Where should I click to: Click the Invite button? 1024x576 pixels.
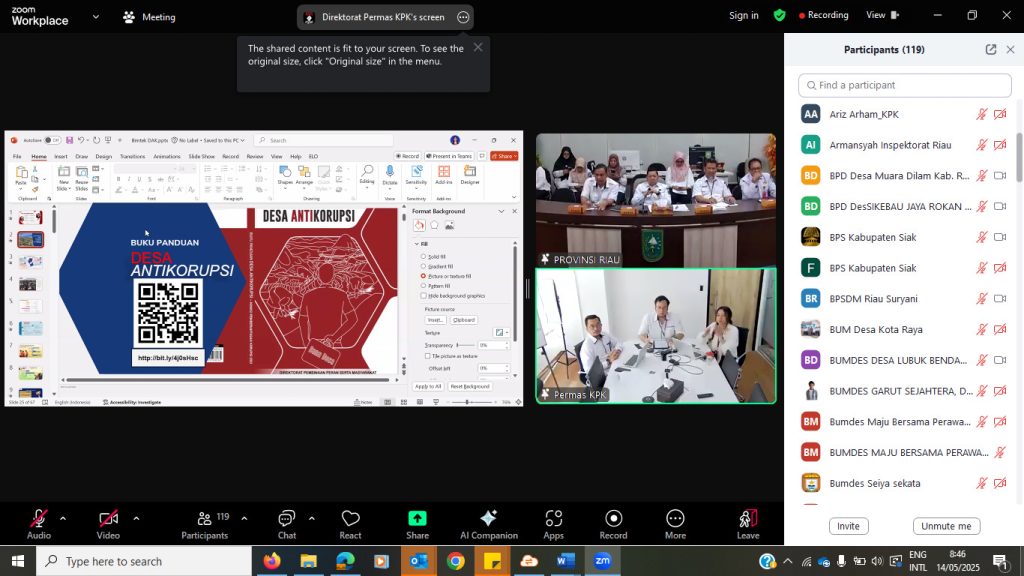[x=848, y=526]
